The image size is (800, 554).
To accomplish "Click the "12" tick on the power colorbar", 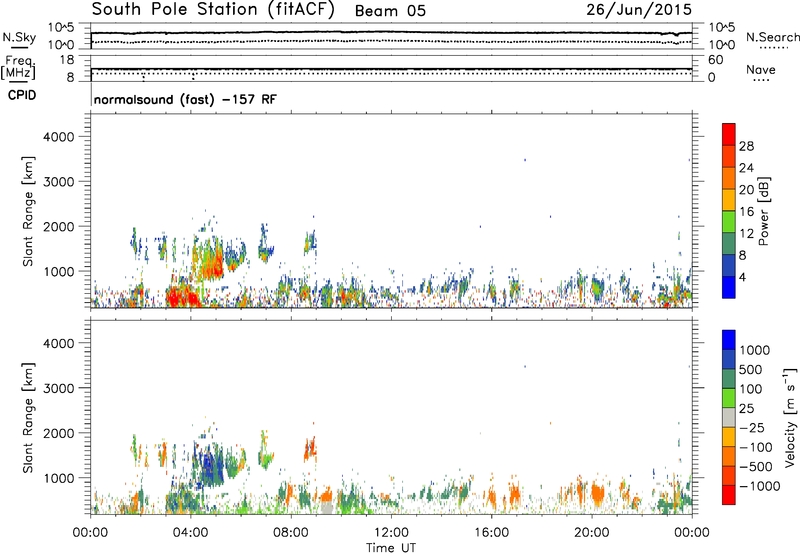I will click(x=746, y=234).
